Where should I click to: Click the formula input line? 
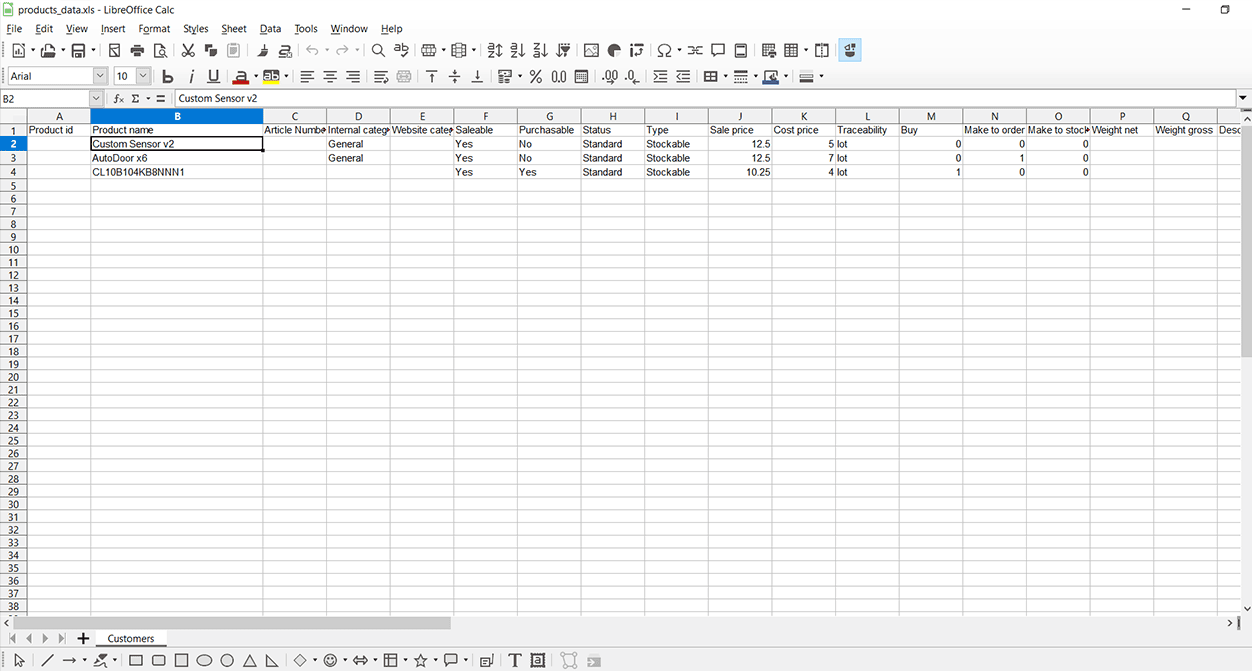click(x=700, y=99)
